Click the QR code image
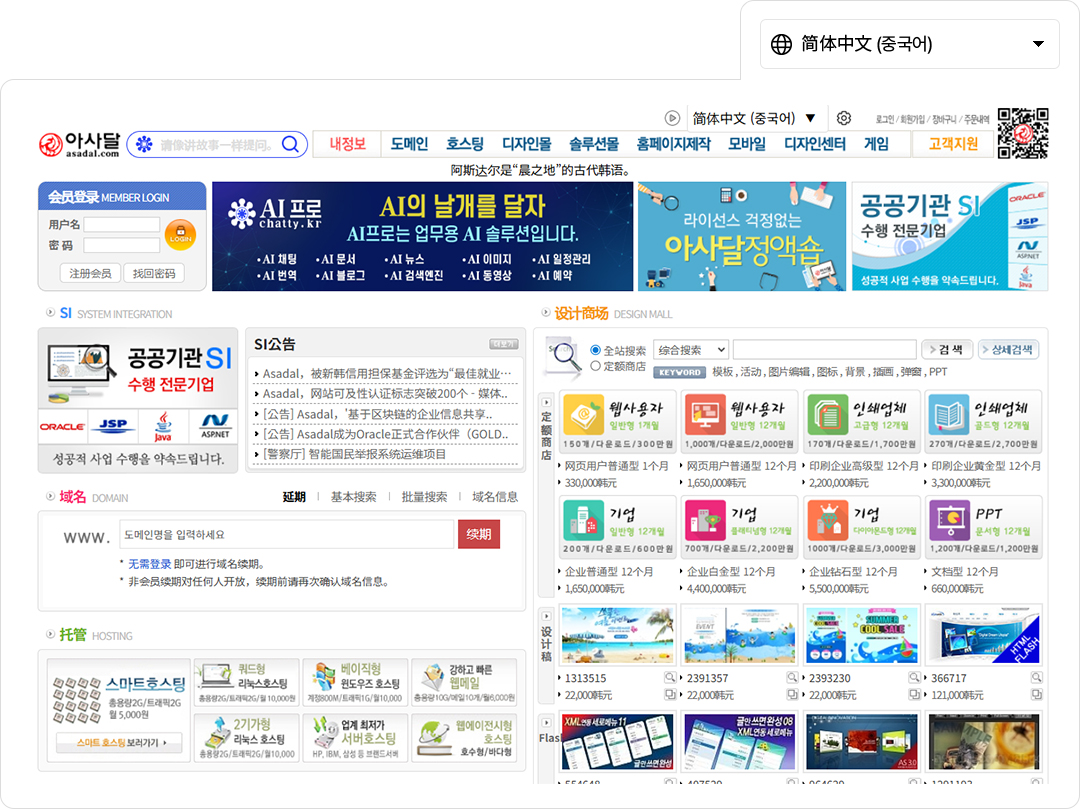The image size is (1080, 809). point(1022,133)
